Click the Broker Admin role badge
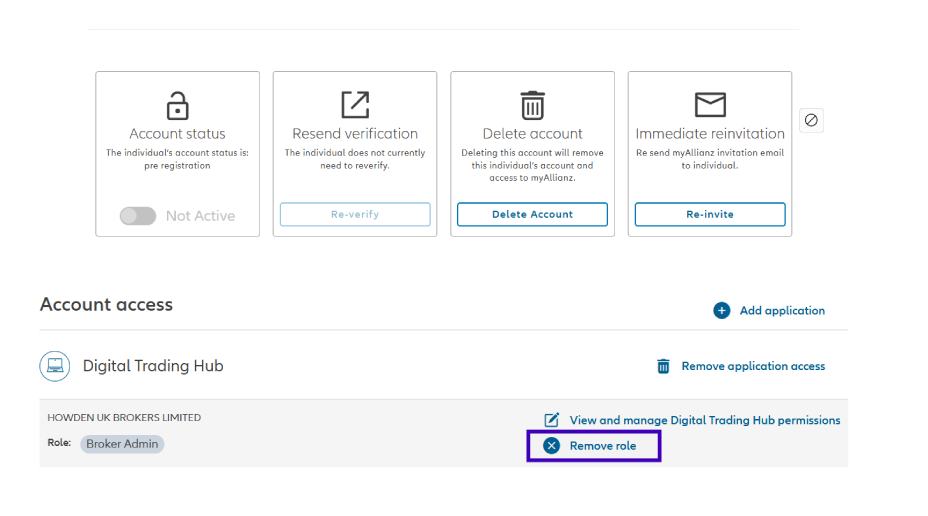This screenshot has height=516, width=928. [x=123, y=444]
